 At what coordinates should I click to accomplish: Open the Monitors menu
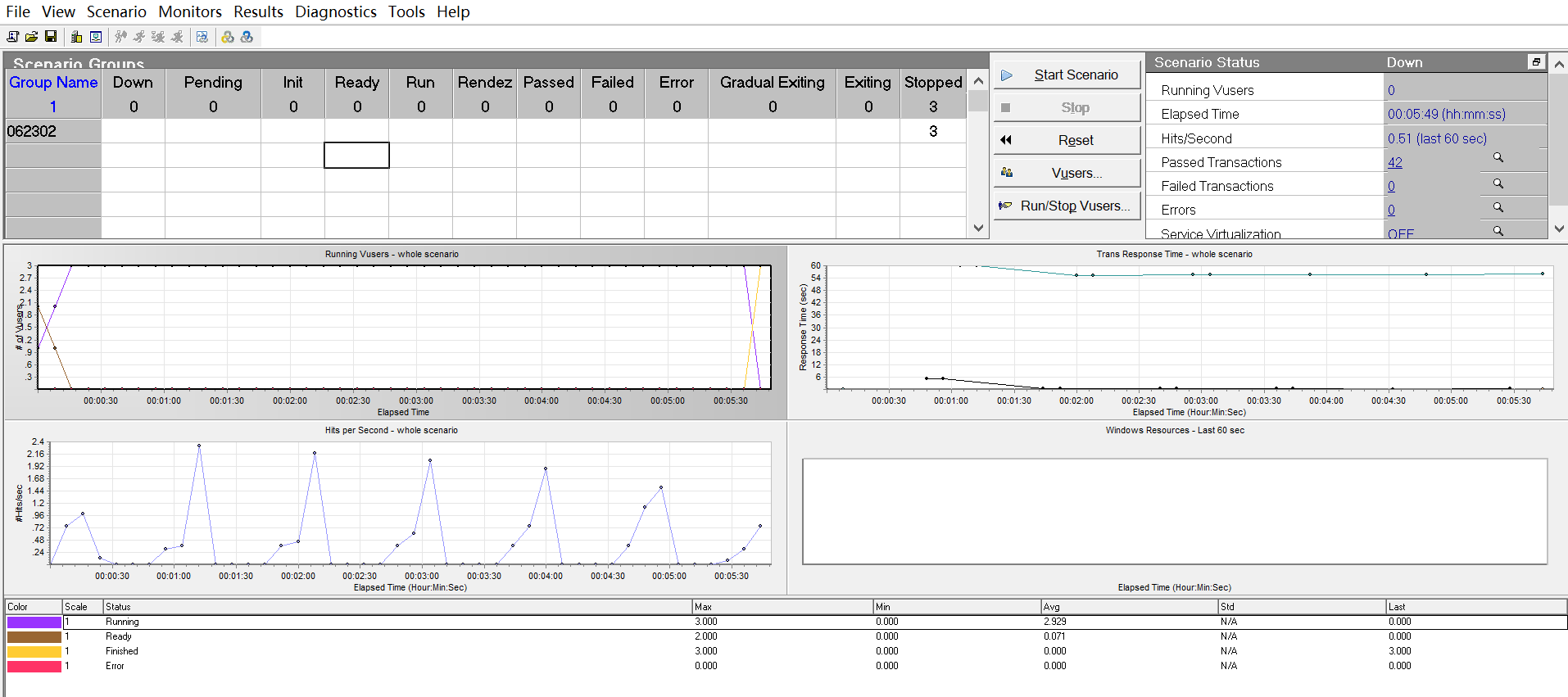click(190, 11)
